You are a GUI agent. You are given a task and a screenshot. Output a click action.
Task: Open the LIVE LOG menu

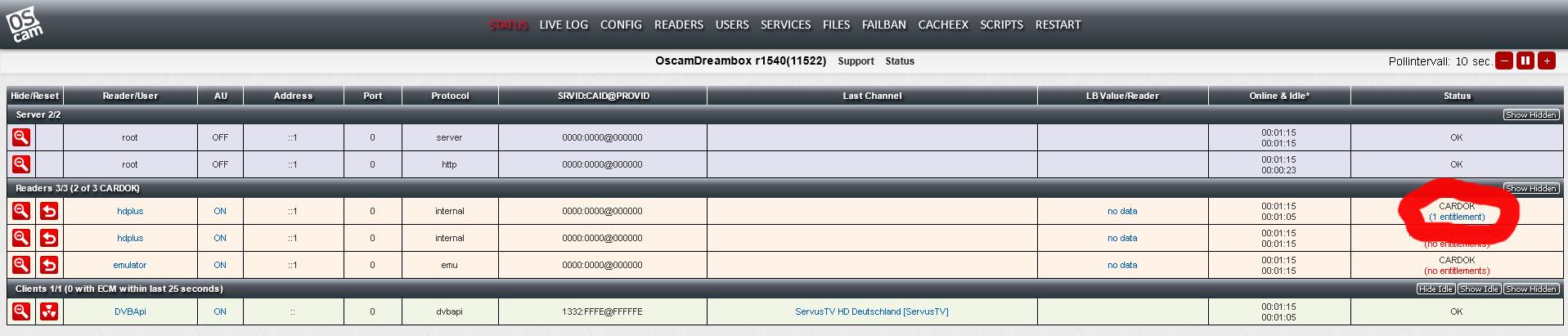click(564, 25)
